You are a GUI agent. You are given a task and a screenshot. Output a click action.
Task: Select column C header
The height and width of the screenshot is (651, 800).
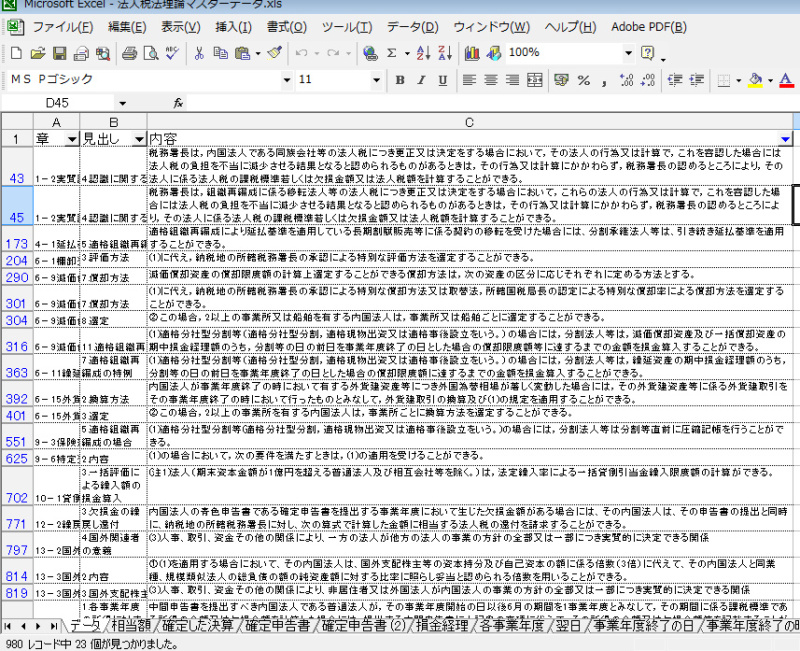[x=469, y=122]
